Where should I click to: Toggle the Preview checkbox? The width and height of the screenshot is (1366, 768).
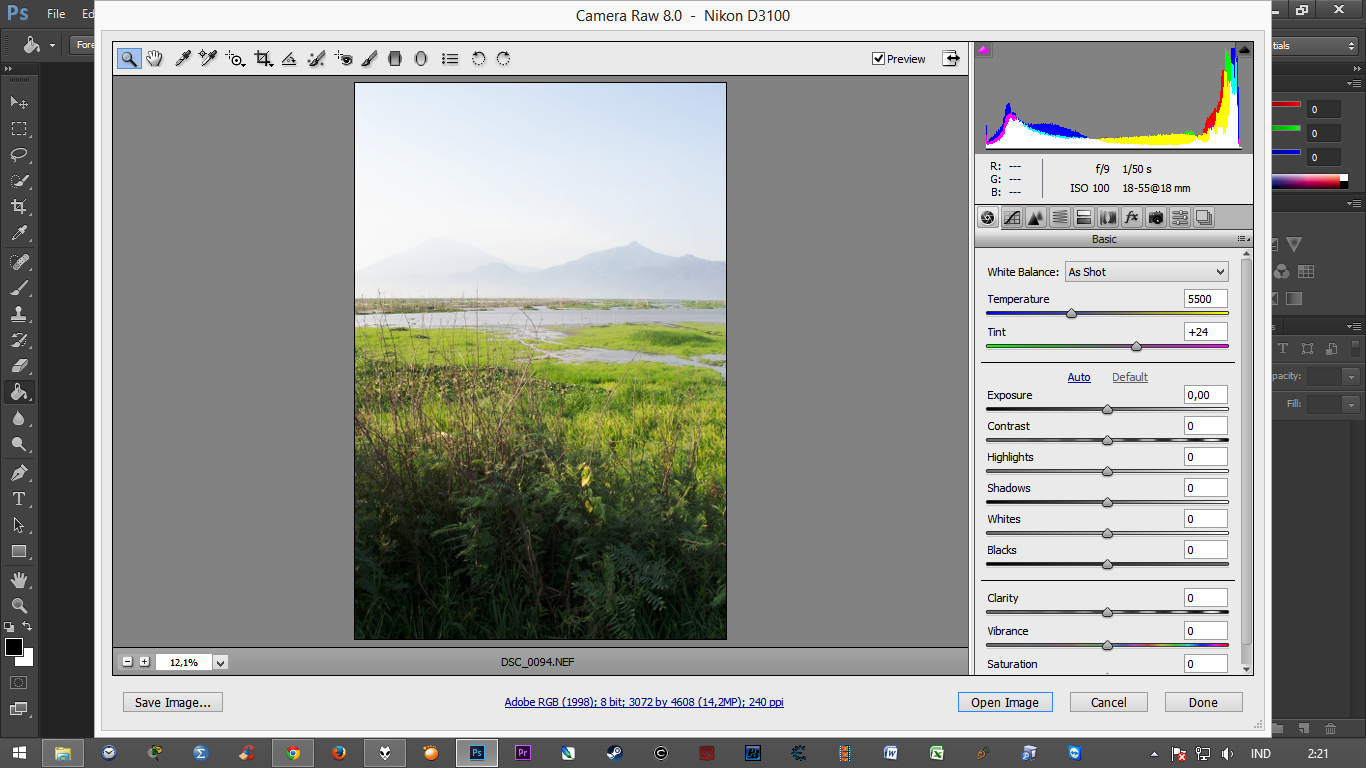pyautogui.click(x=878, y=59)
